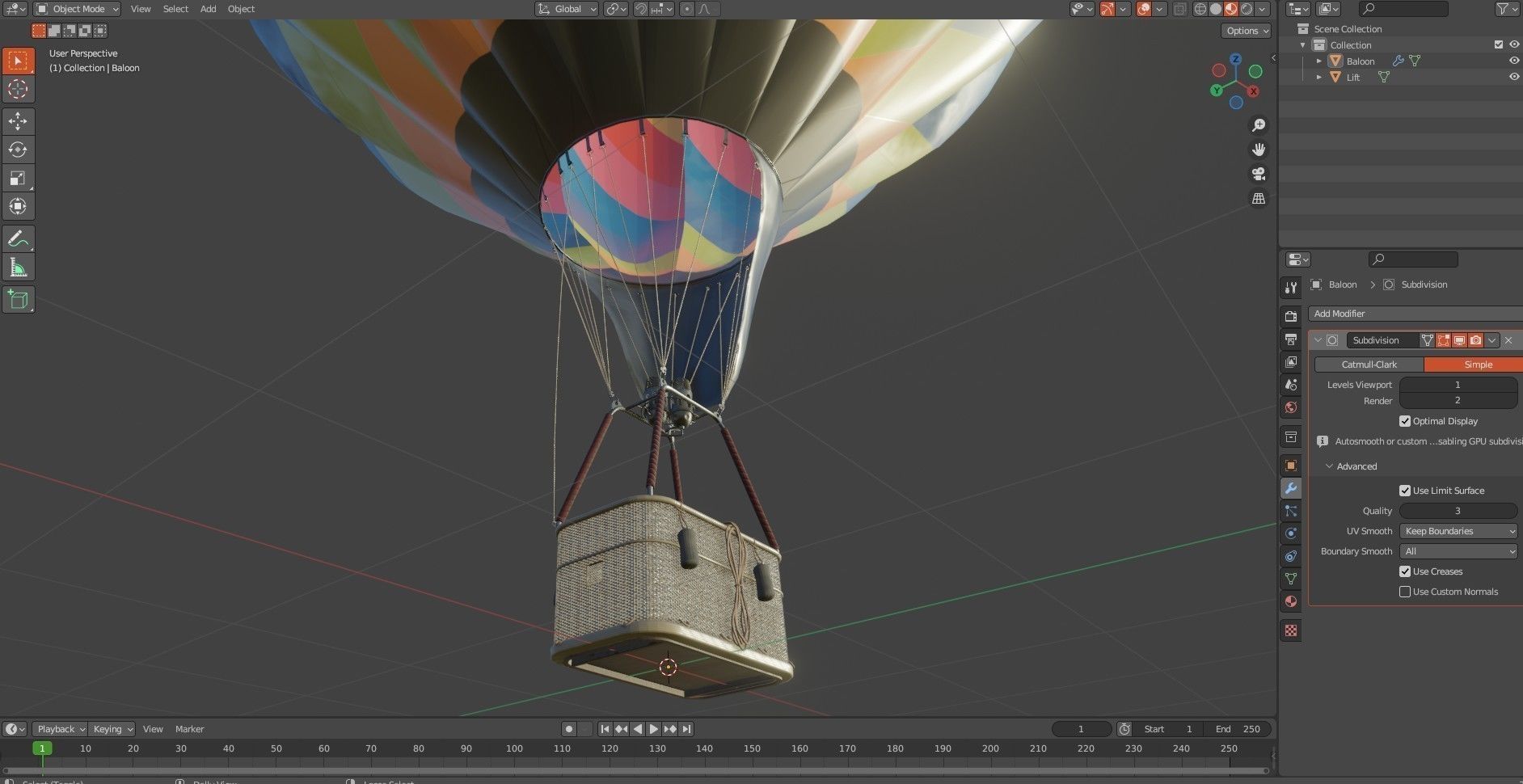Image resolution: width=1523 pixels, height=784 pixels.
Task: Expand the Baloon tree item
Action: coord(1319,61)
